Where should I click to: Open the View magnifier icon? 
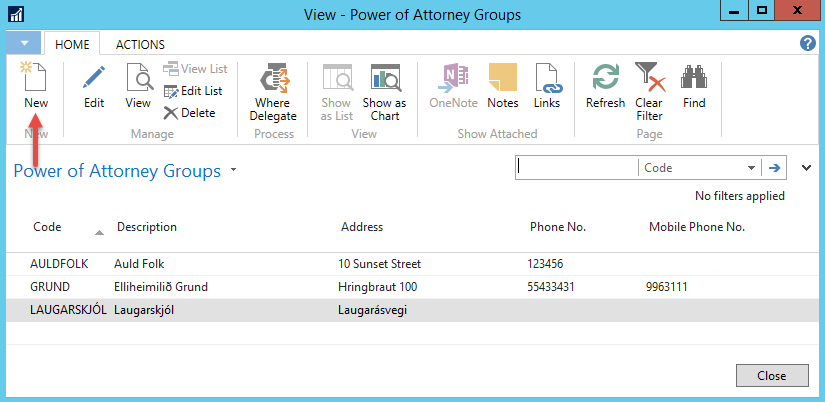[x=138, y=78]
